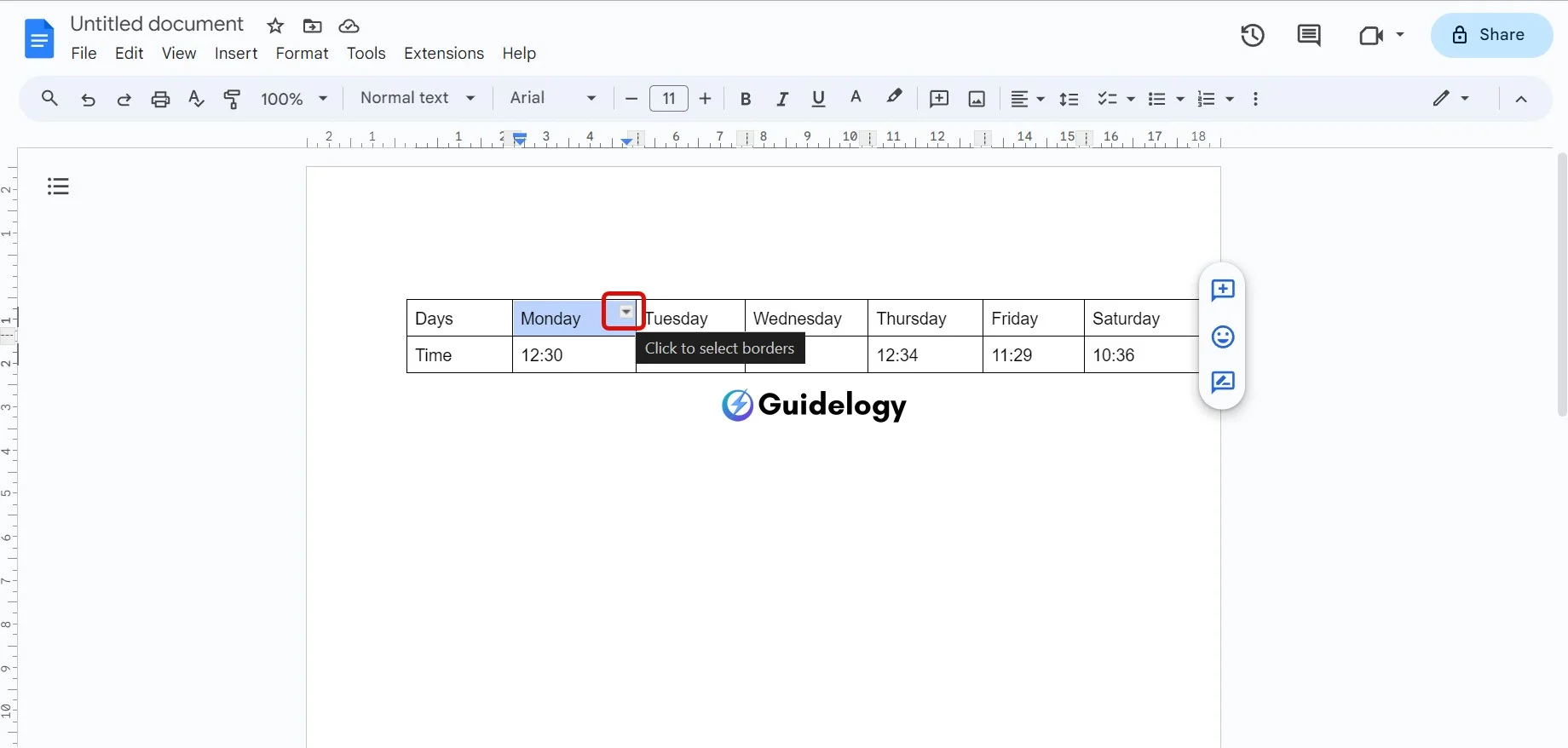The image size is (1568, 748).
Task: Open the Tools menu
Action: point(366,53)
